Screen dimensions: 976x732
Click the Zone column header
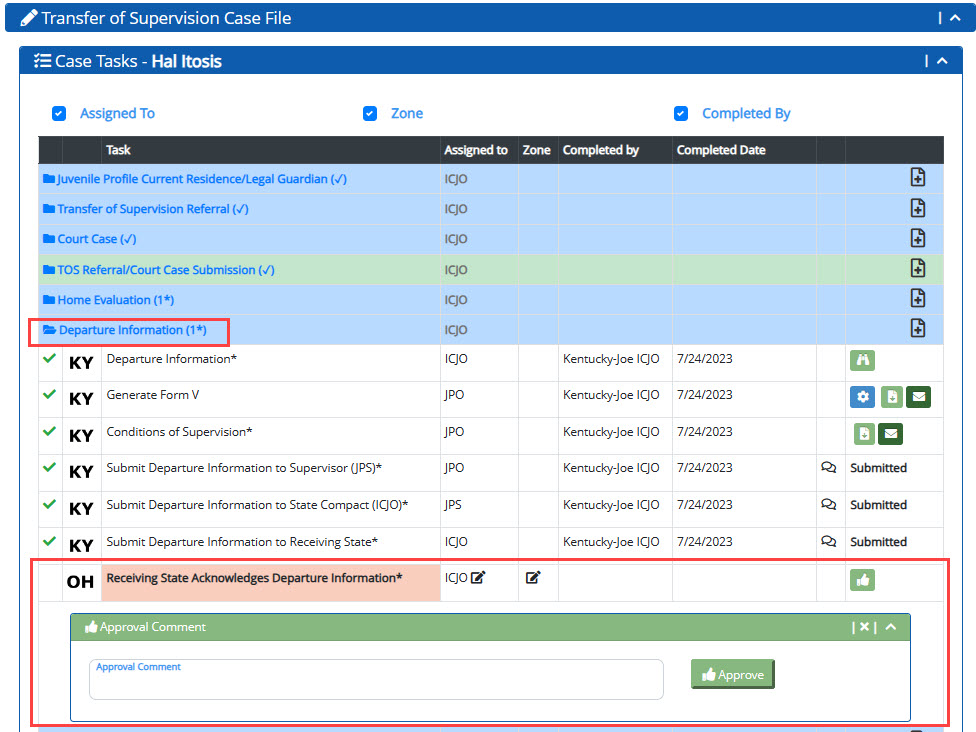(x=537, y=150)
